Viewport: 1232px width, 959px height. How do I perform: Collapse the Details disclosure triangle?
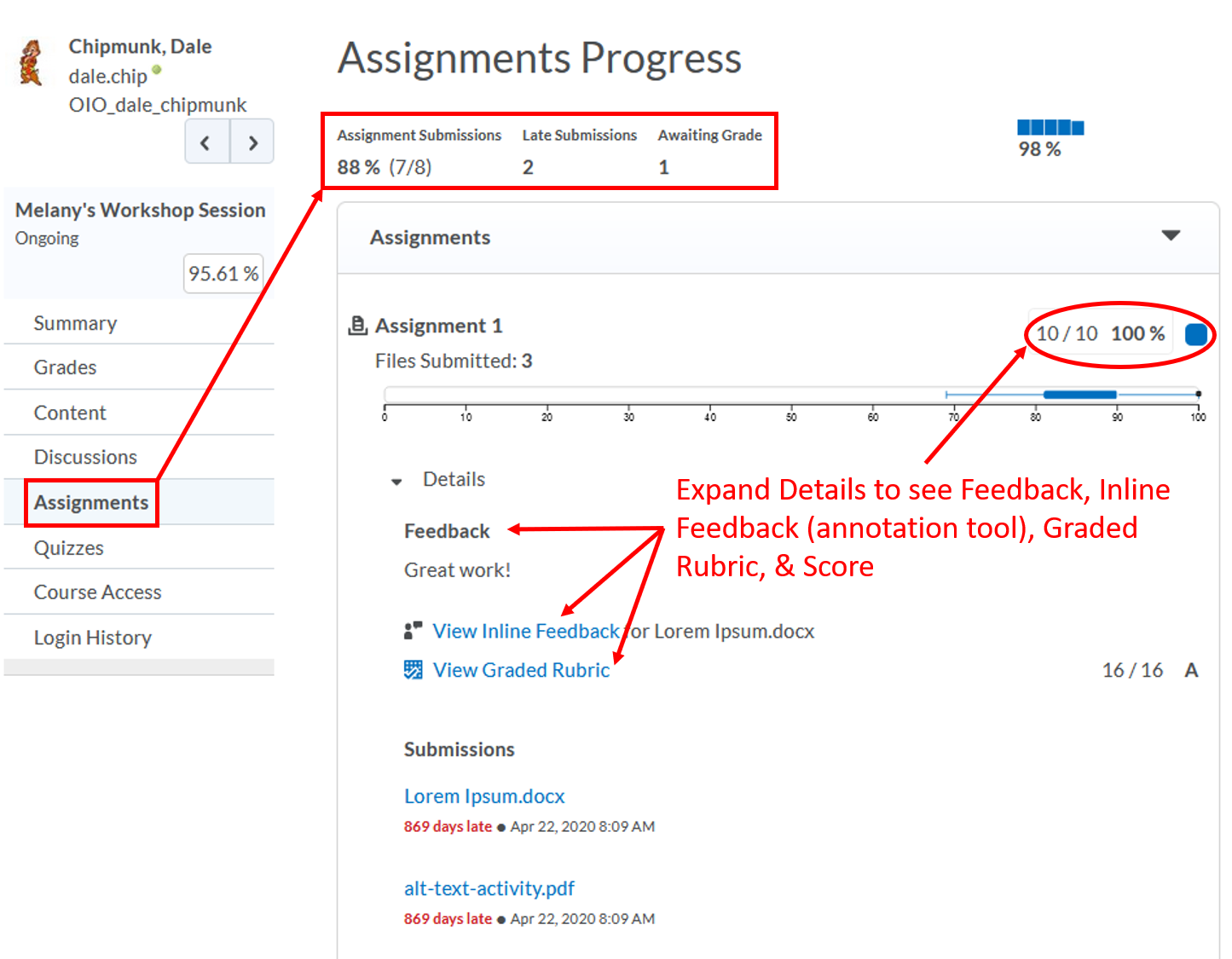(x=396, y=481)
